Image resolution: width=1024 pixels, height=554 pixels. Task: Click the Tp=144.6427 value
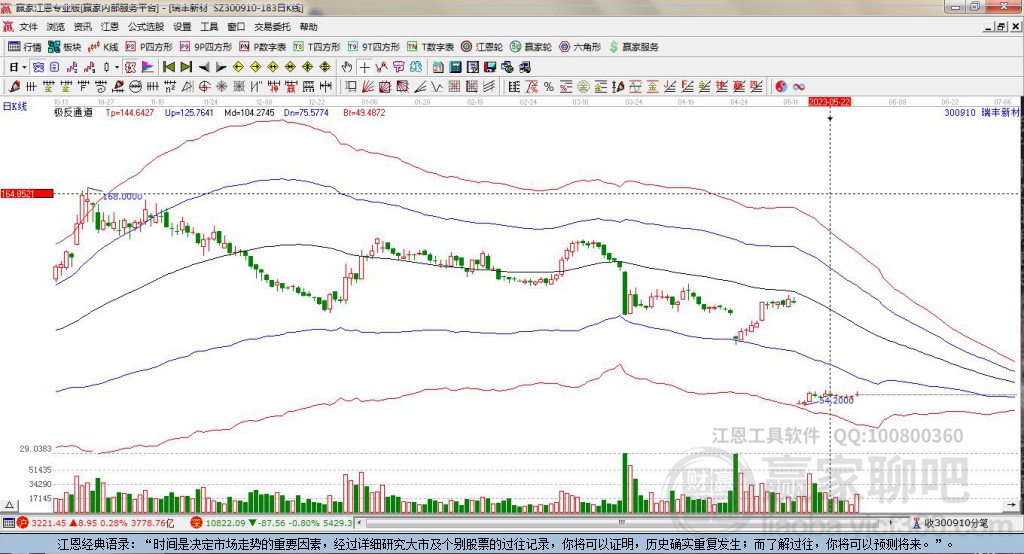(x=129, y=112)
